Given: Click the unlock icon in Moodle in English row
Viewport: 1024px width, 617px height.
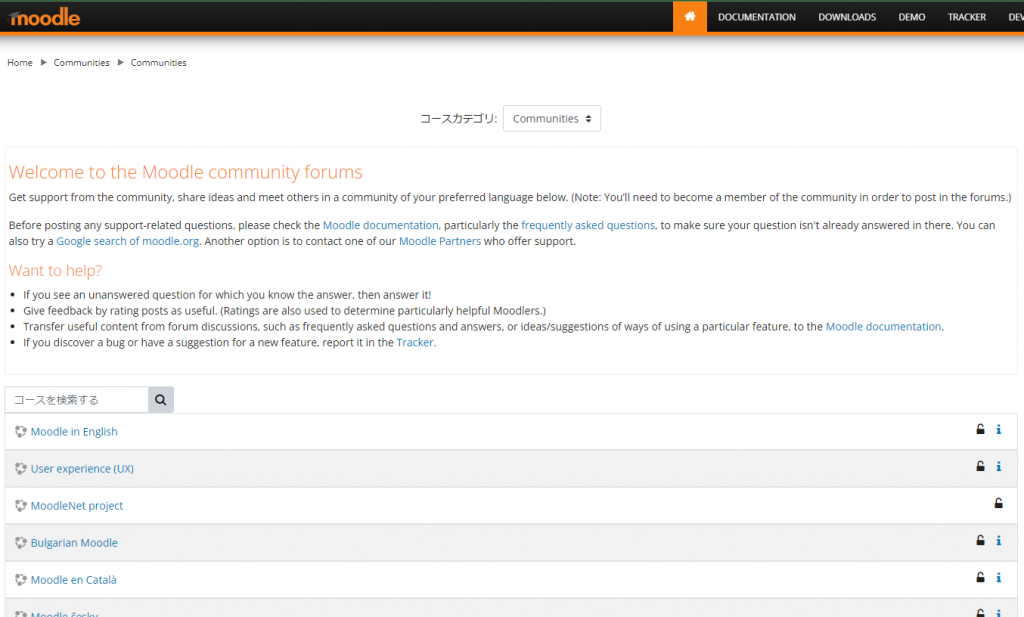Looking at the screenshot, I should [x=980, y=429].
